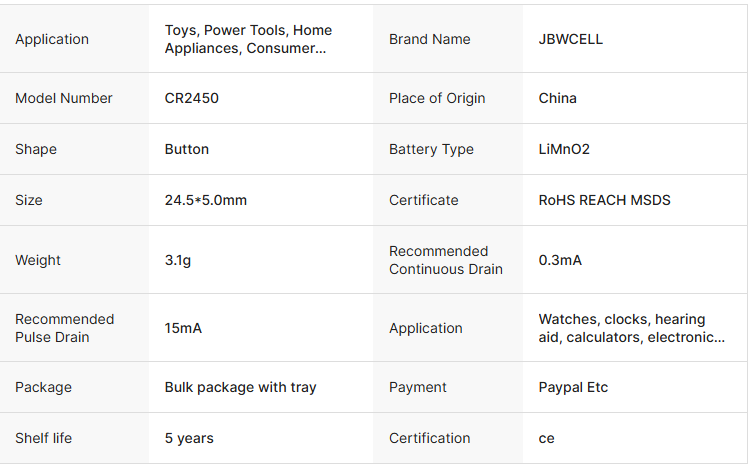Select the '5 years' shelf life value
Image resolution: width=753 pixels, height=464 pixels.
coord(189,438)
